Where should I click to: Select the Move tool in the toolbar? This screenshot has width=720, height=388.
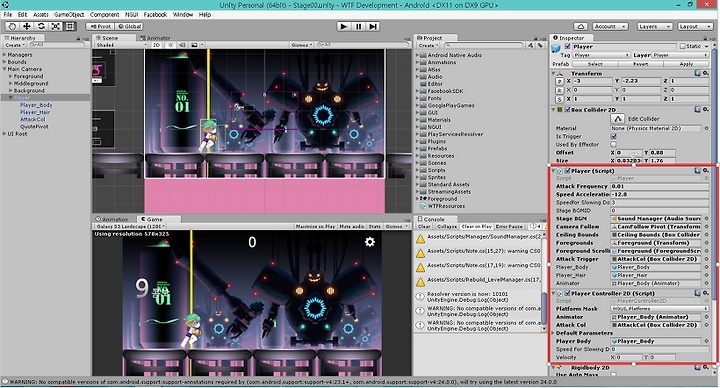tap(27, 27)
